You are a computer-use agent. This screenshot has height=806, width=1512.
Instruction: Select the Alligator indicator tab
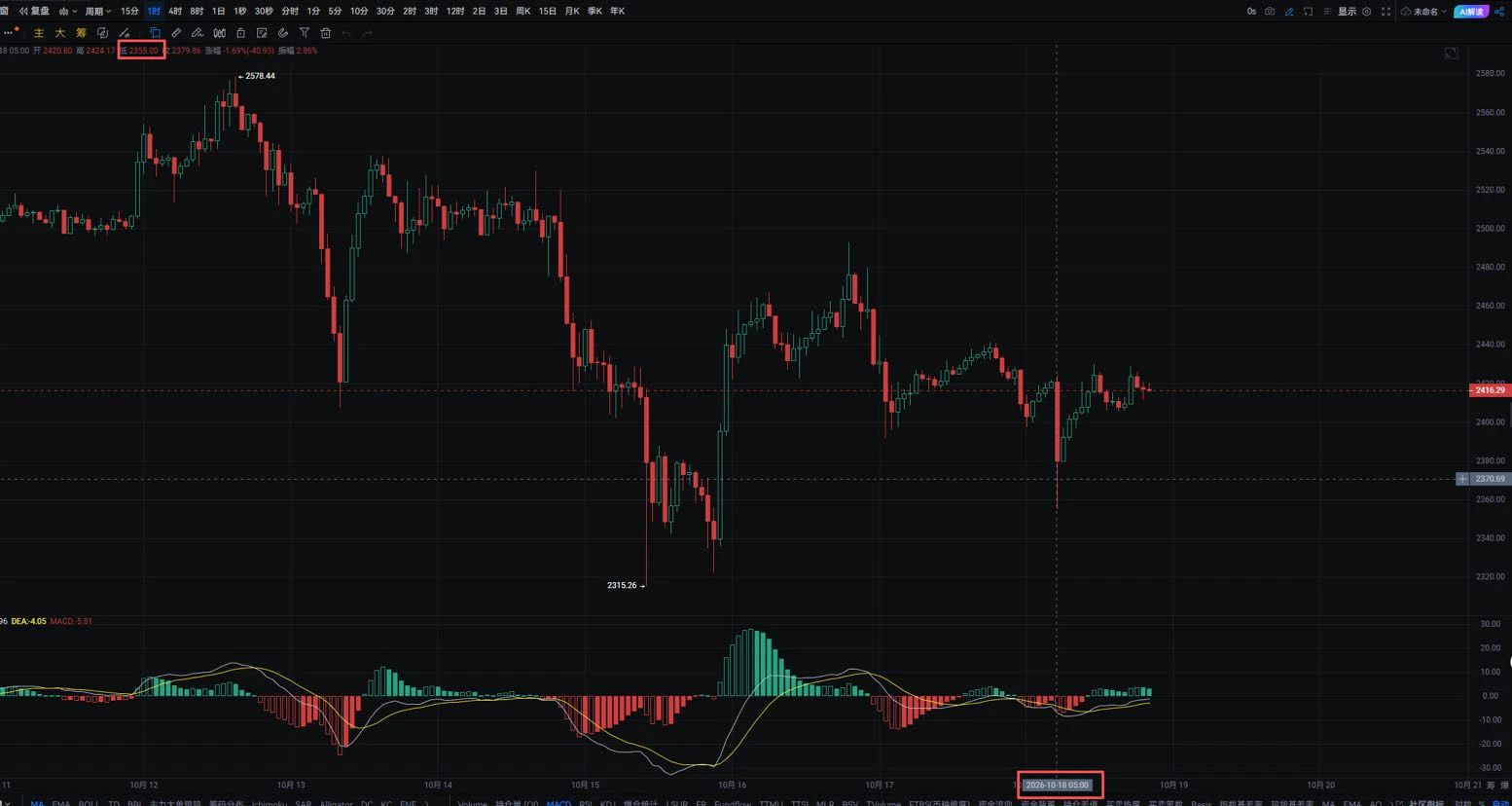tap(337, 803)
